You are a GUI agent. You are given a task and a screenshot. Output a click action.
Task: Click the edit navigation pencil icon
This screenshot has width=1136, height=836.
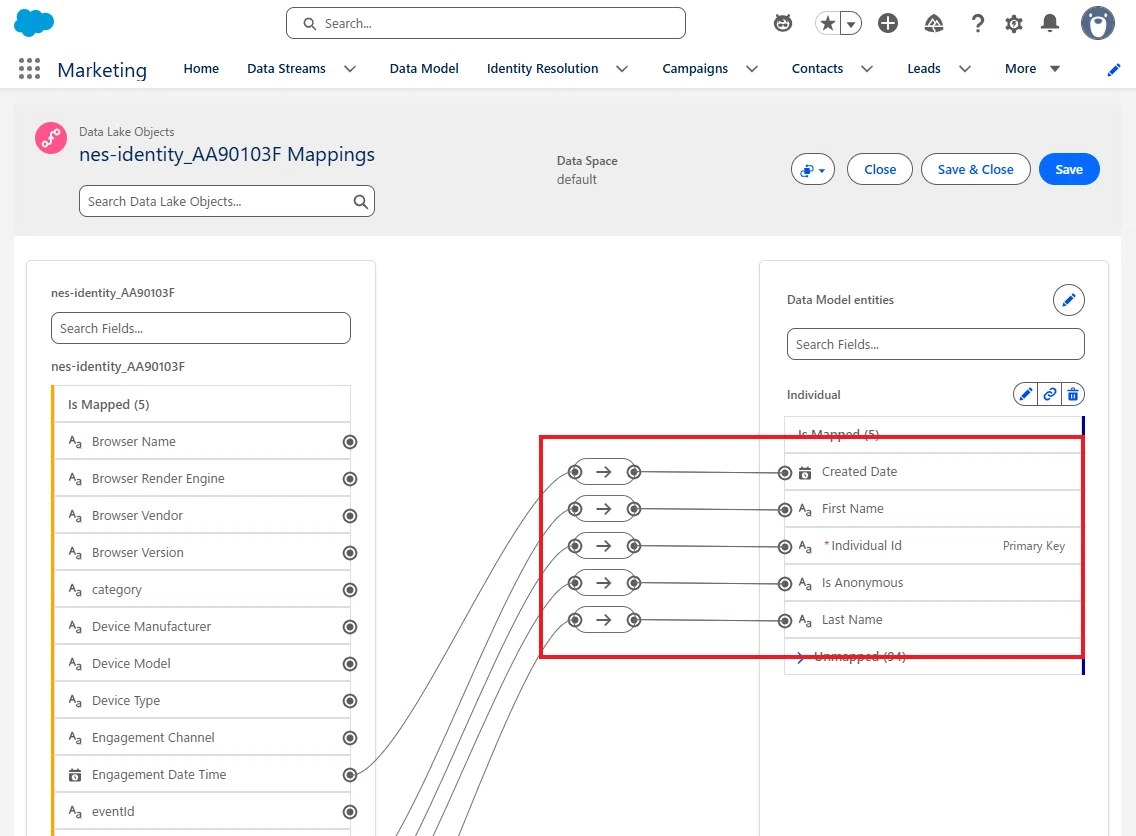[1114, 70]
